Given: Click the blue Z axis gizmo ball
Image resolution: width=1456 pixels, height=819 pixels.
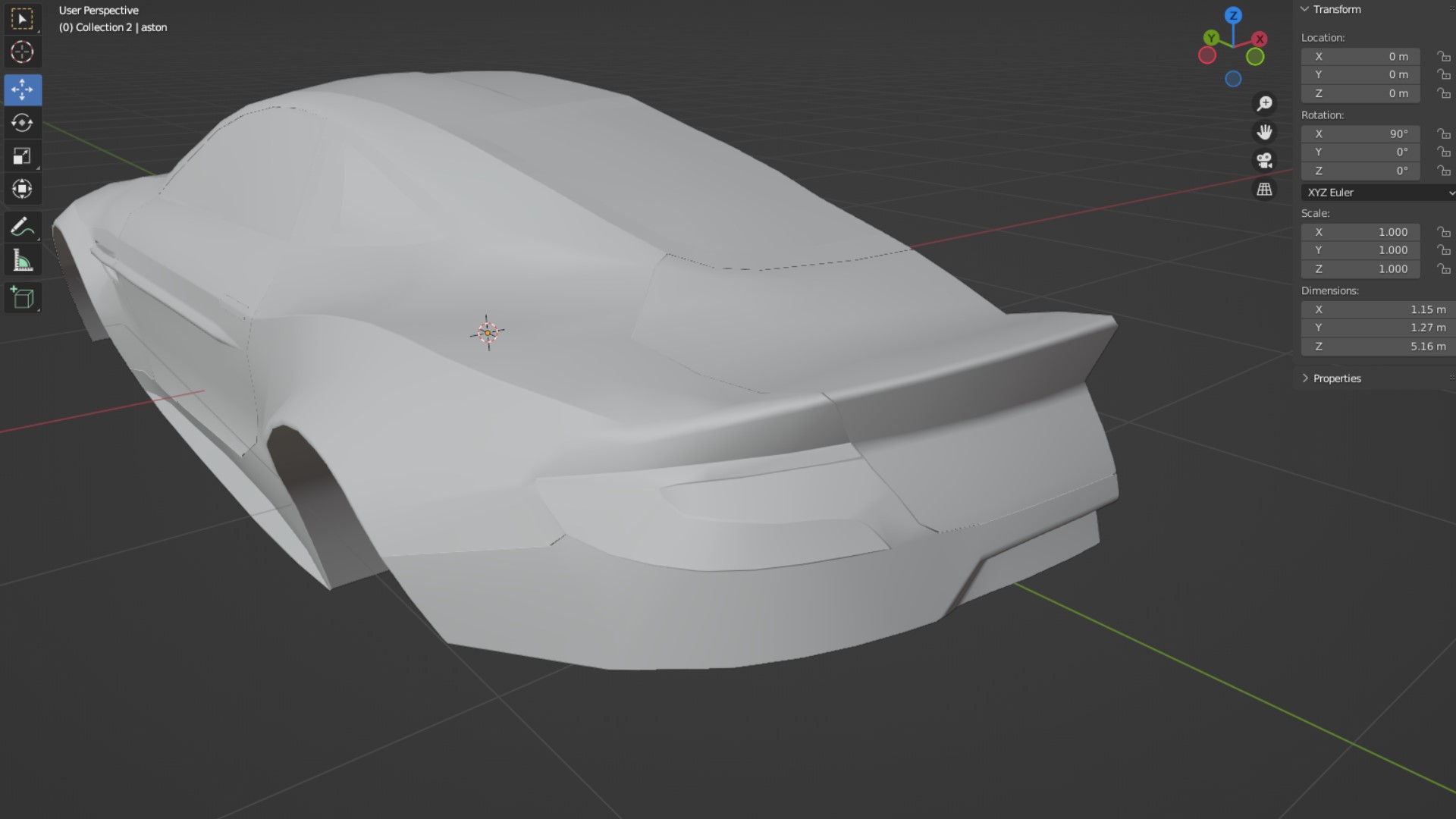Looking at the screenshot, I should click(1233, 15).
